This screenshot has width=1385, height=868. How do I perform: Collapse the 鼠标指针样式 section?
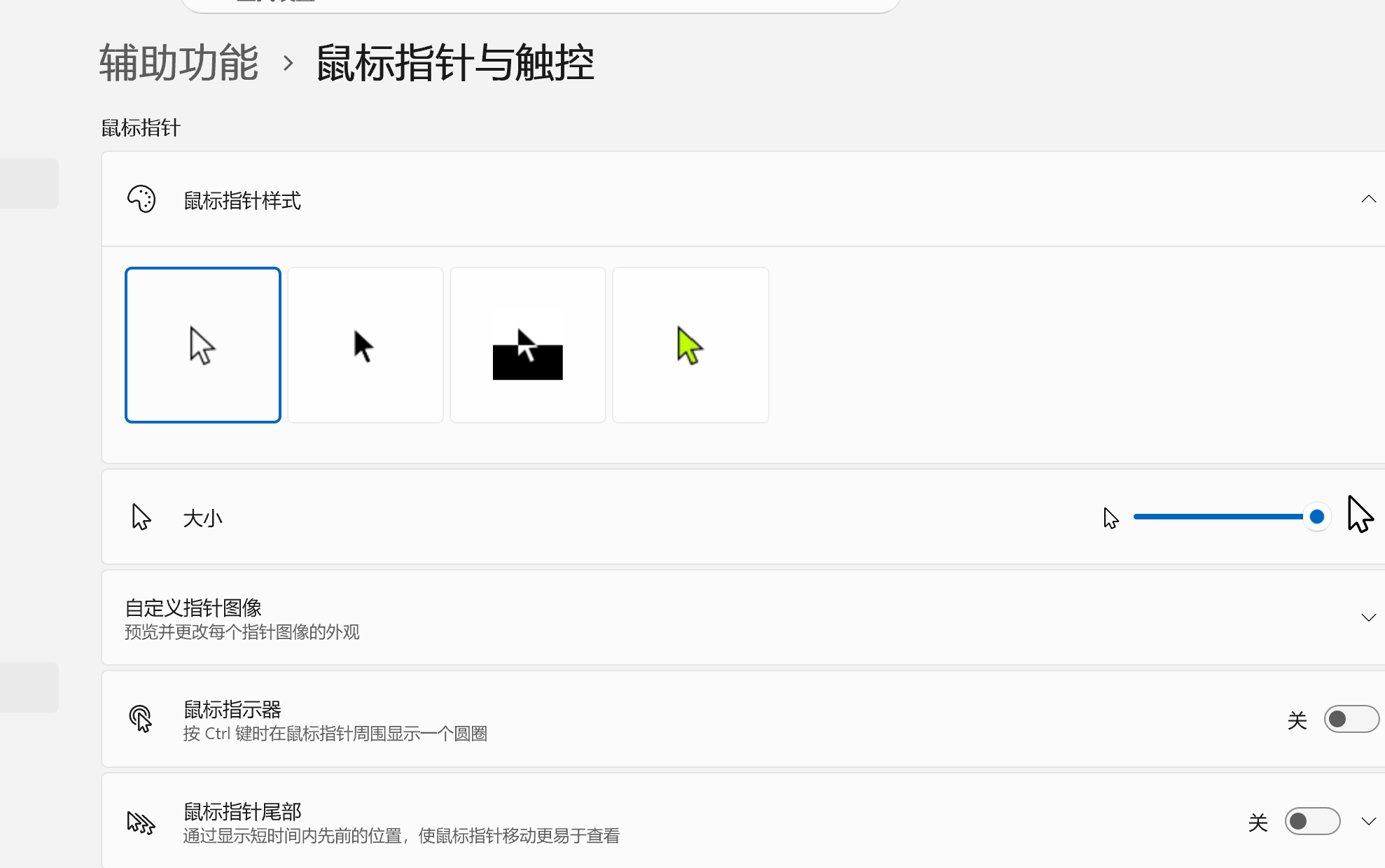tap(1368, 199)
